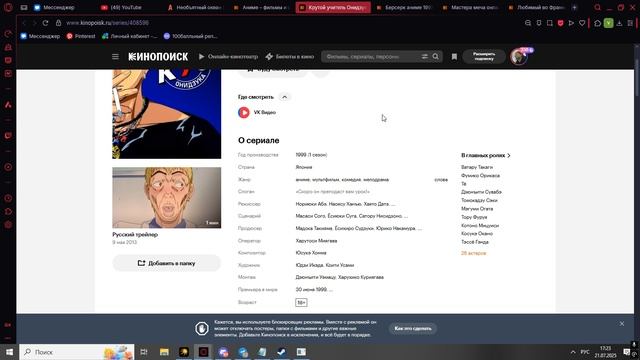Open advanced search filter icon
Viewport: 640px width, 360px height.
coord(425,57)
